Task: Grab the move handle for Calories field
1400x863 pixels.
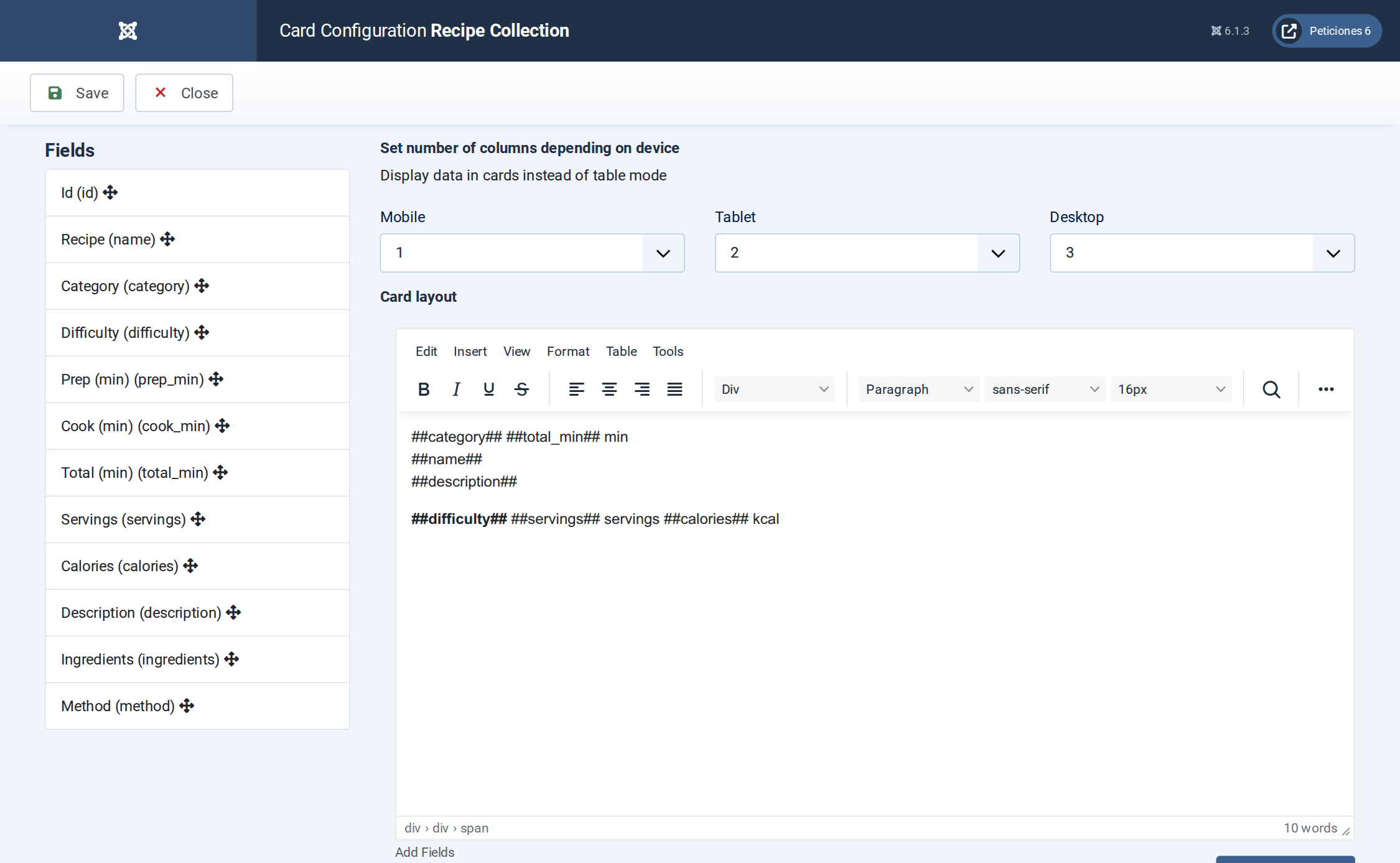Action: (191, 566)
